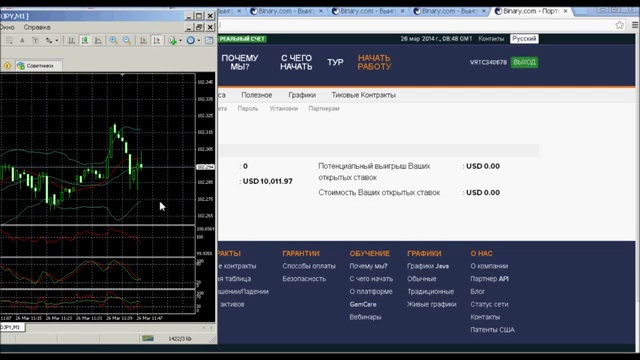Viewport: 640px width, 360px height.
Task: Open the Установки account link
Action: point(283,109)
